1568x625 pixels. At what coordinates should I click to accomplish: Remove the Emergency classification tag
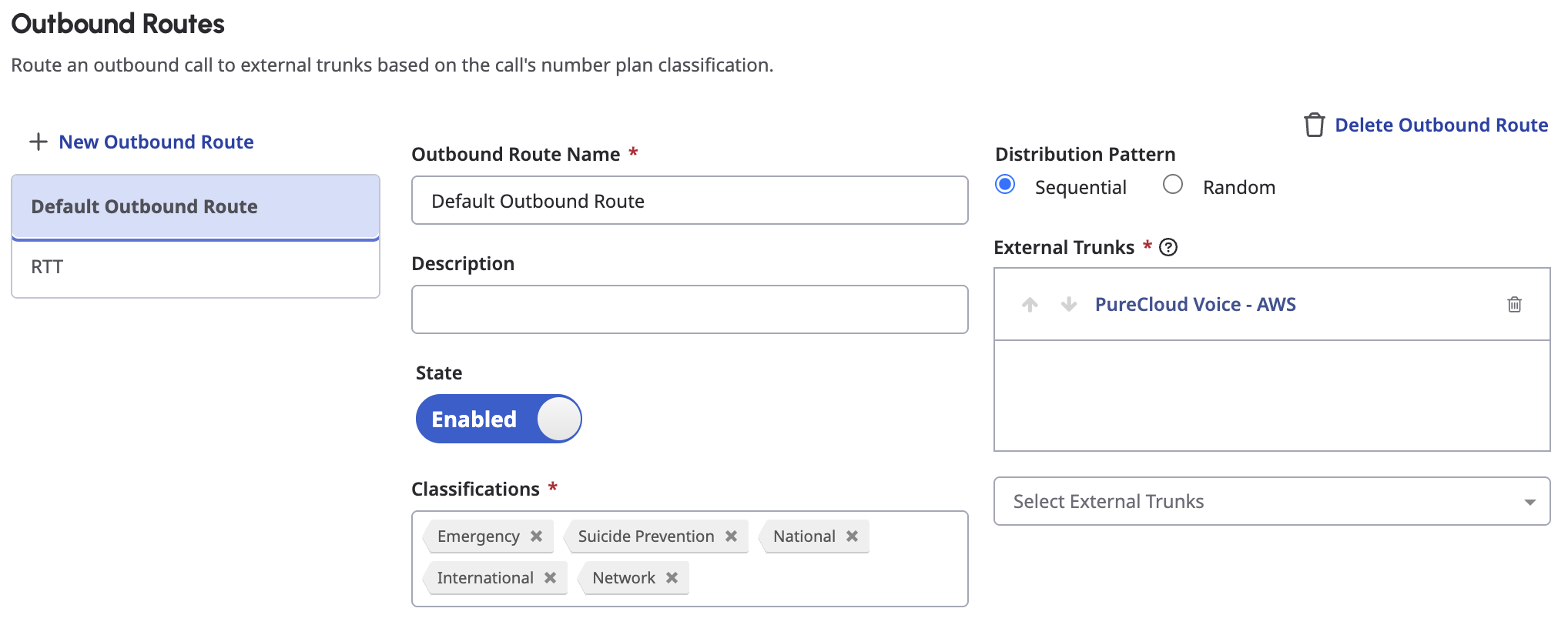click(537, 536)
